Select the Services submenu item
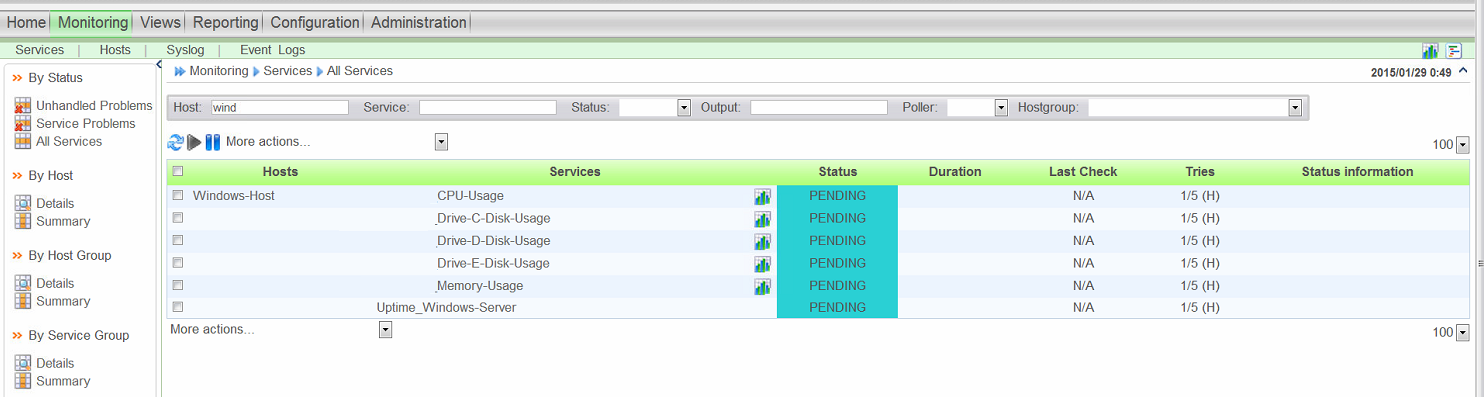The image size is (1484, 397). (39, 50)
